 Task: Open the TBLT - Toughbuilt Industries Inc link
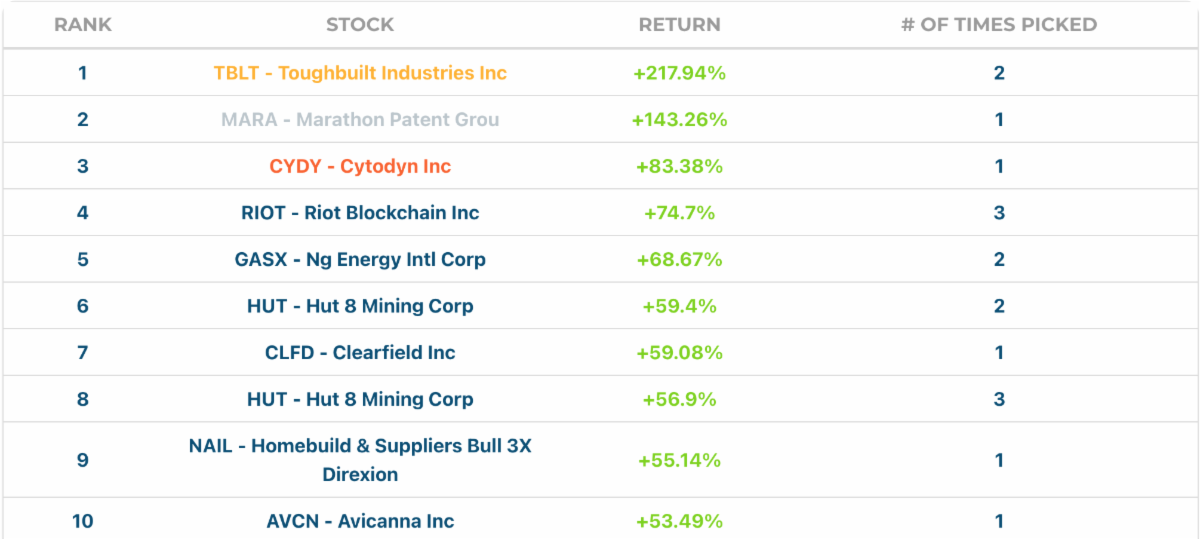(x=360, y=73)
